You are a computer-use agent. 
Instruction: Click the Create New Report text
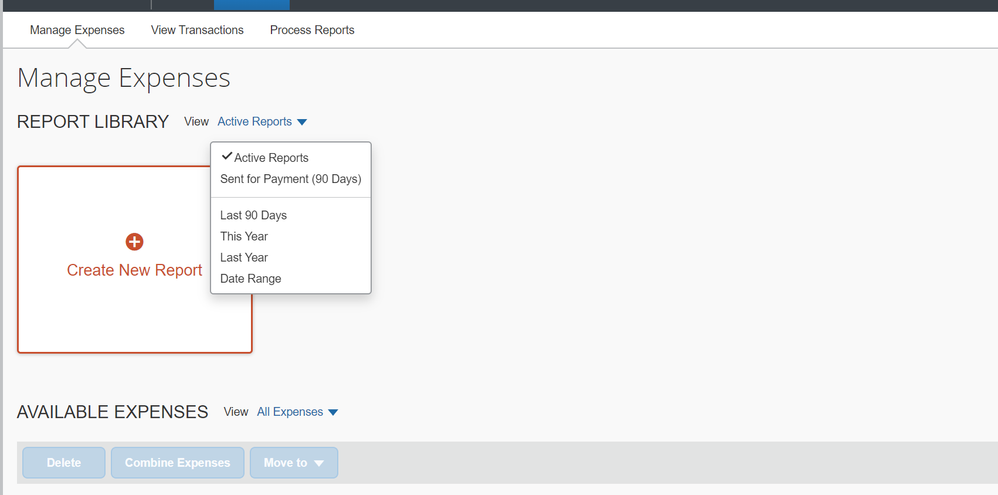[x=134, y=270]
